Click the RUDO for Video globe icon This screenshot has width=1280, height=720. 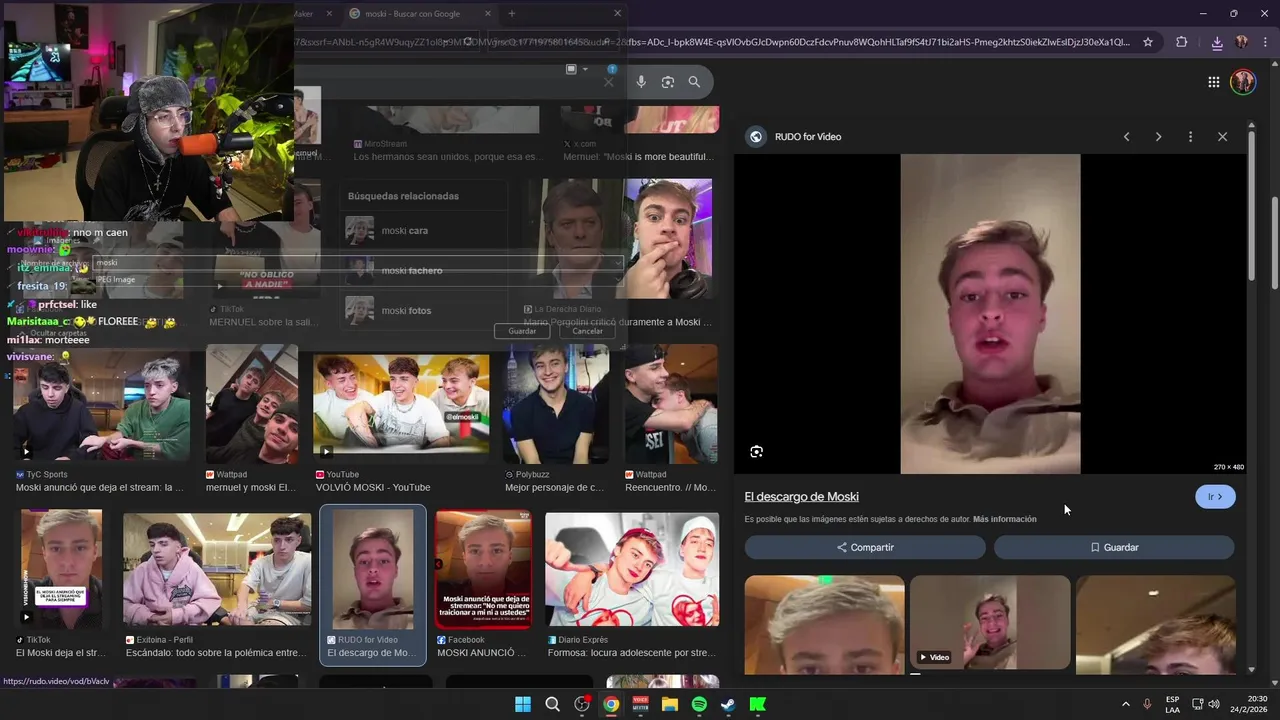point(756,137)
